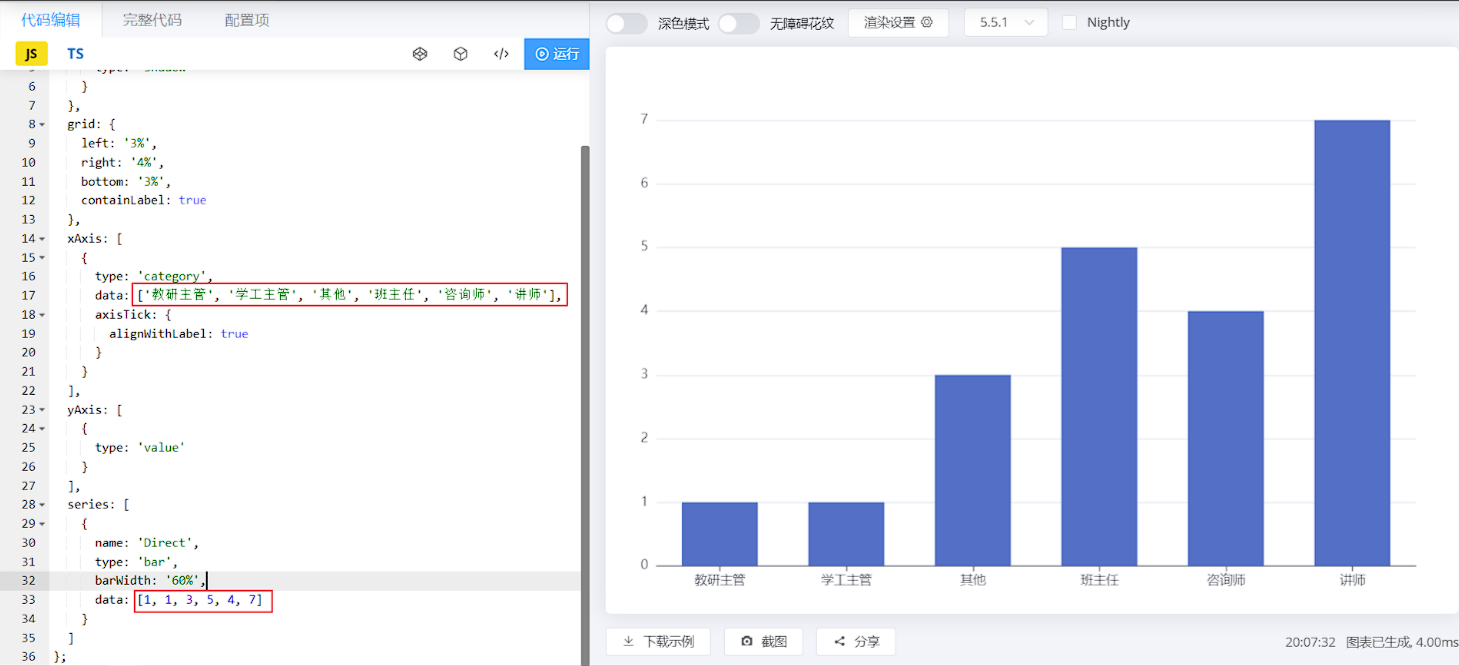Check the Nightly checkbox

tap(1069, 22)
